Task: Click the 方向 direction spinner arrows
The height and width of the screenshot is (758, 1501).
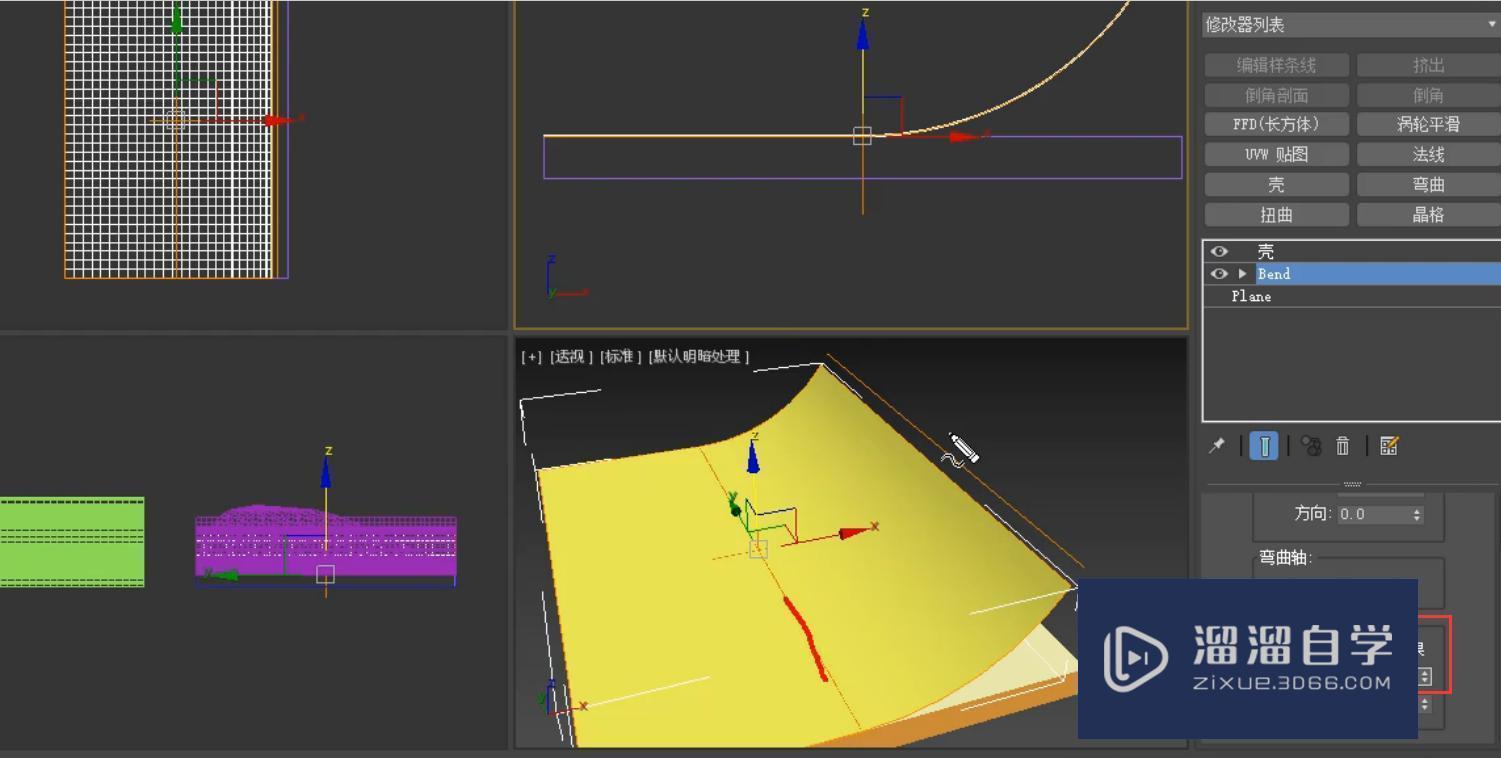Action: click(x=1416, y=514)
